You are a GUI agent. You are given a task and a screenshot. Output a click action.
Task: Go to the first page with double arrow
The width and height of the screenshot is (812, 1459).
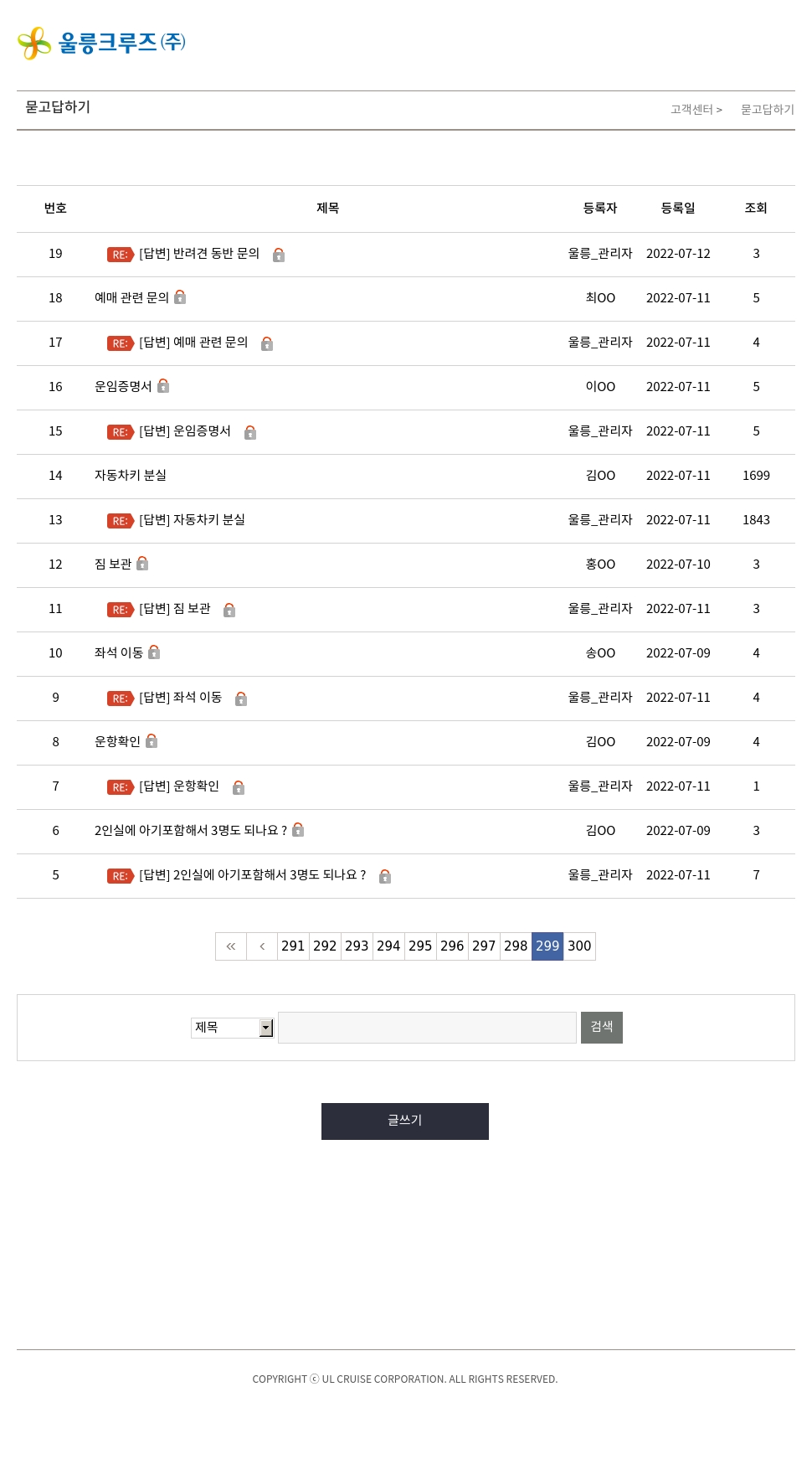231,946
